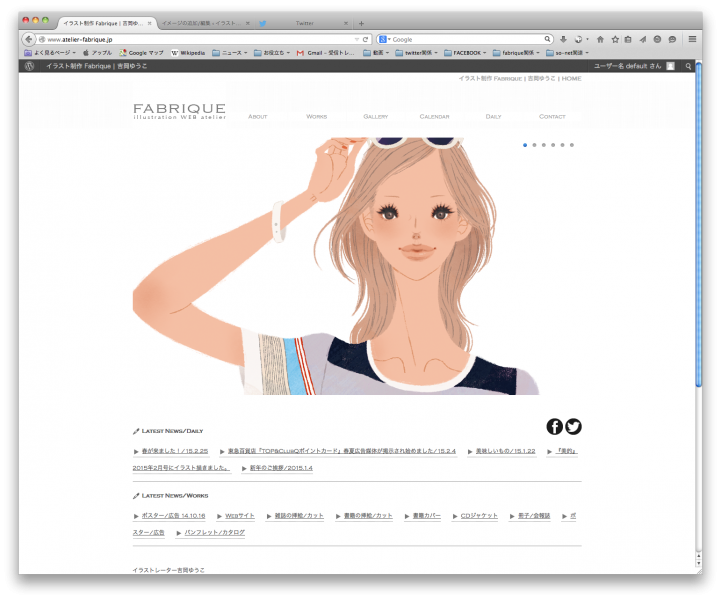The image size is (721, 600).
Task: Open the 美味しいもの/15.1.22 news link
Action: coord(505,451)
